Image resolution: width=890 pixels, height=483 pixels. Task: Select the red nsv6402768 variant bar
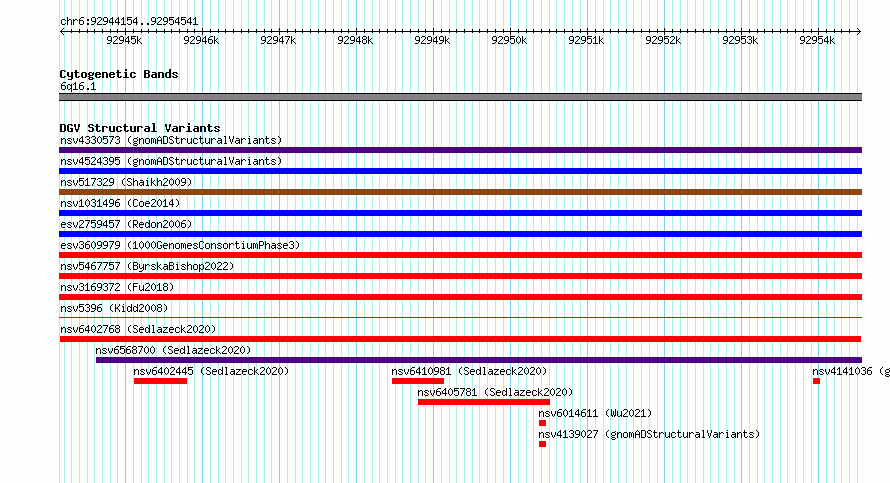click(x=460, y=339)
